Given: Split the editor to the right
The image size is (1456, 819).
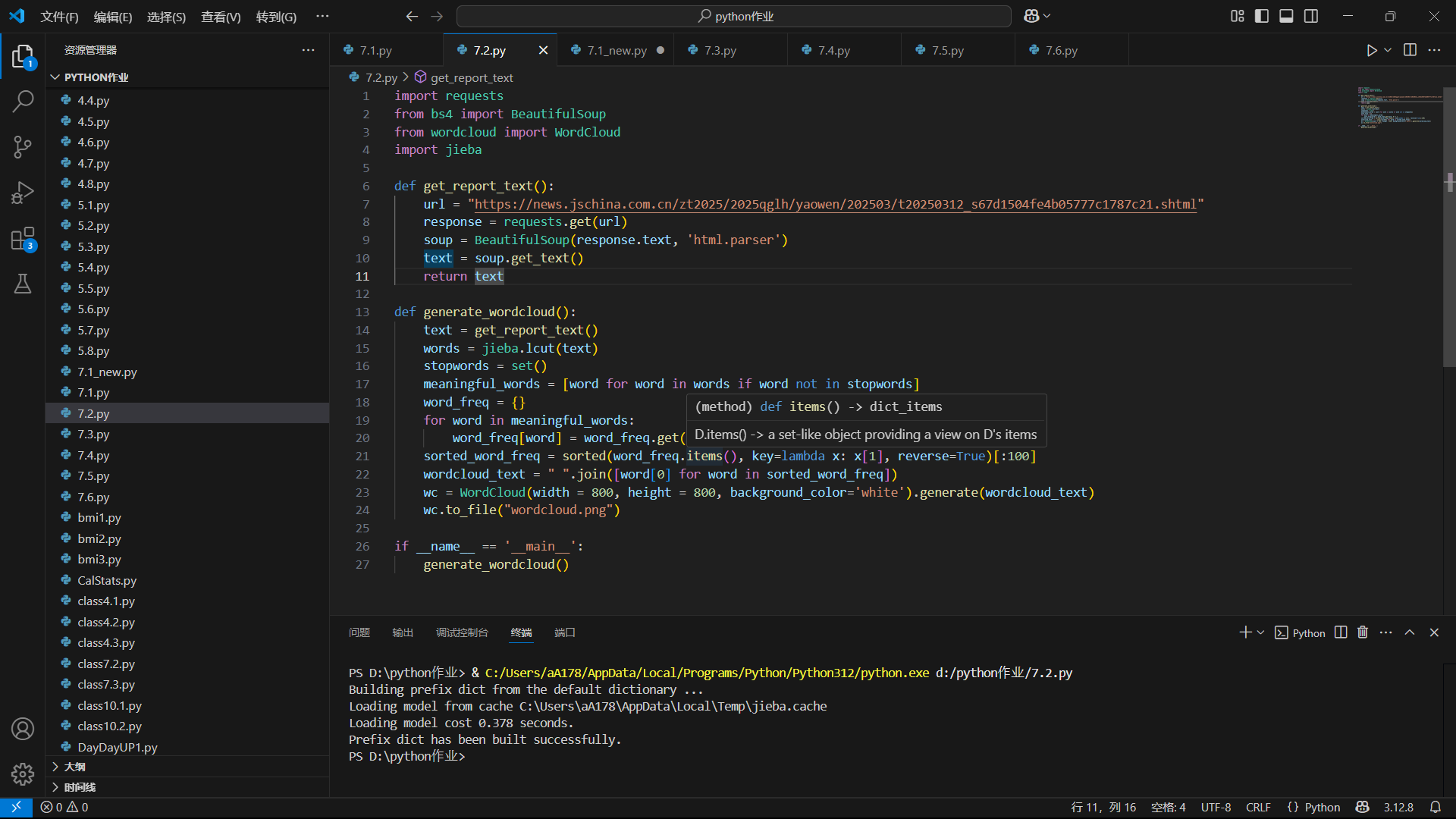Looking at the screenshot, I should 1410,50.
